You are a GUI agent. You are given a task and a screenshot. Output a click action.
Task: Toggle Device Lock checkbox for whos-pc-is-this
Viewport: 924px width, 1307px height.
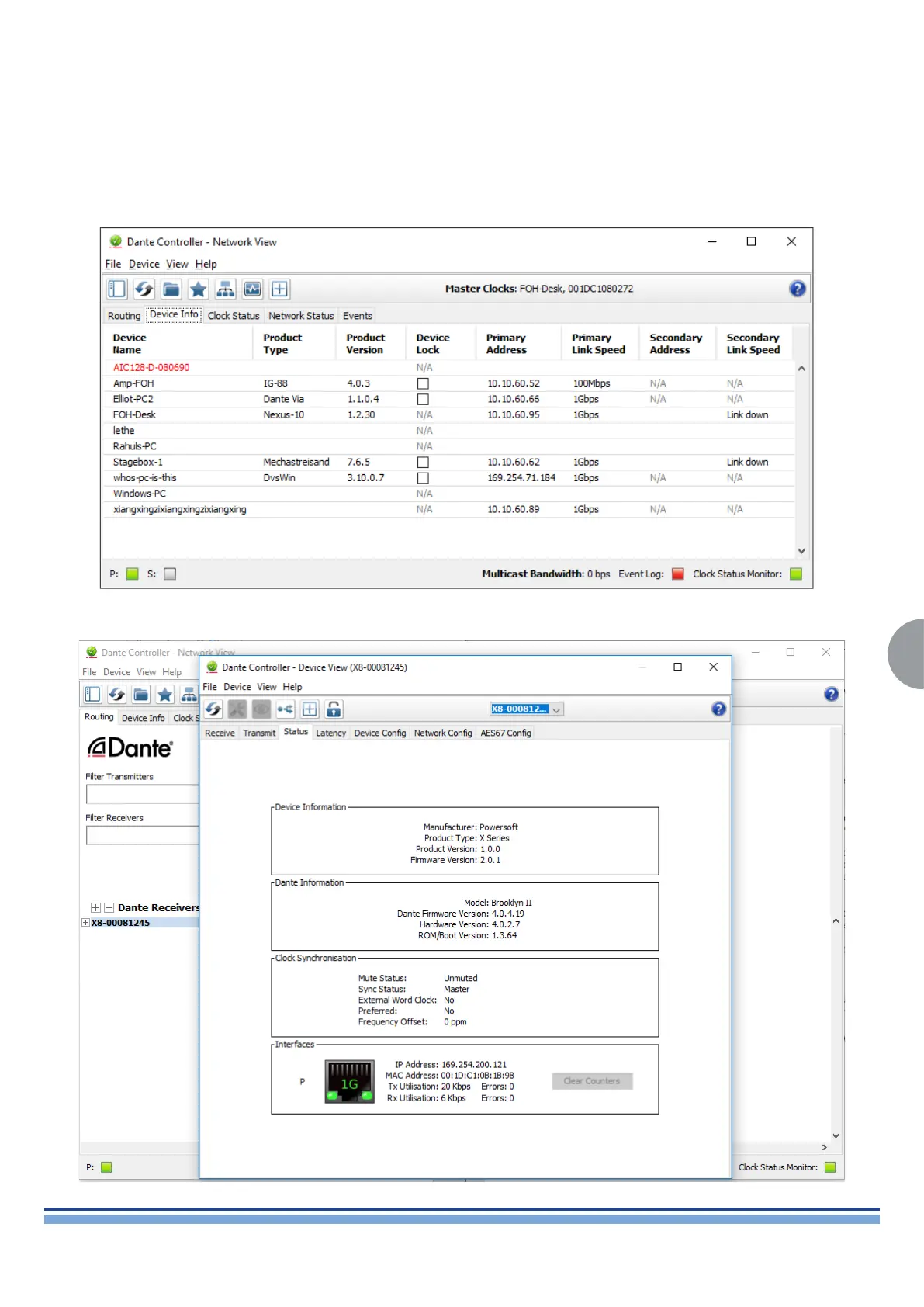coord(423,478)
